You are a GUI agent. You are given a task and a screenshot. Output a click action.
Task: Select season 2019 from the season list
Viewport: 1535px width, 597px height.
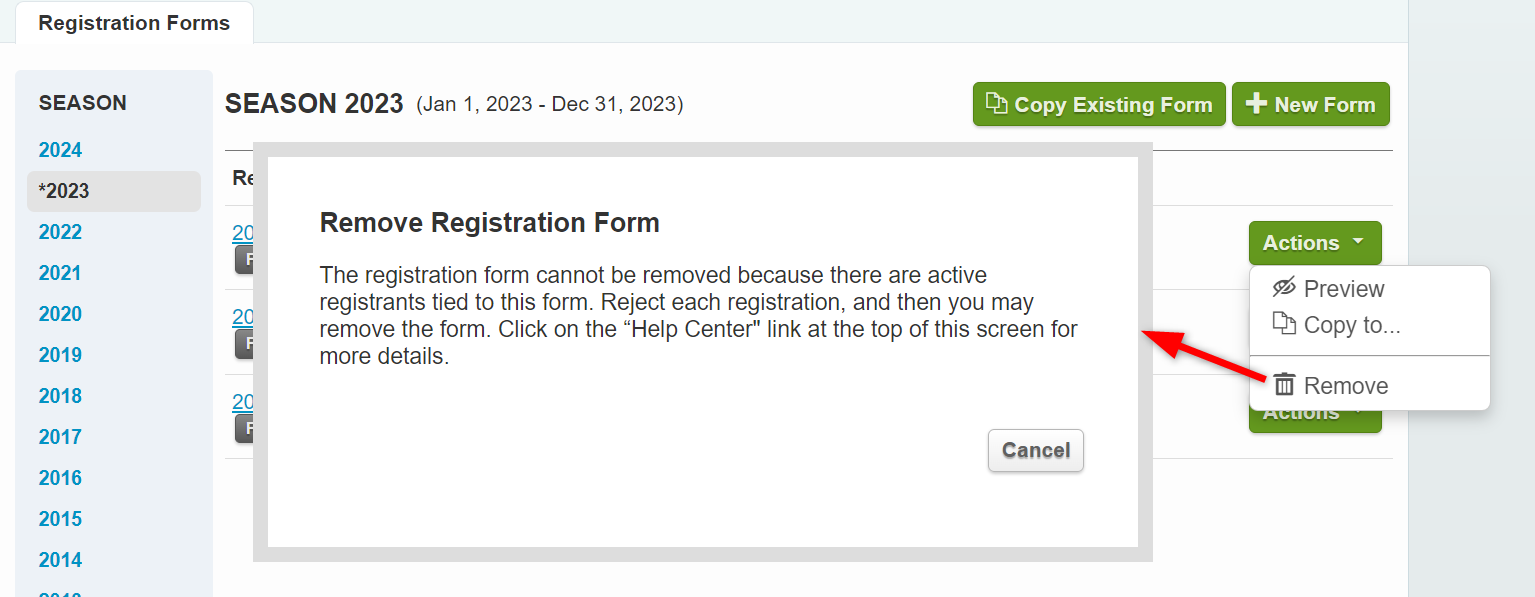[x=60, y=354]
